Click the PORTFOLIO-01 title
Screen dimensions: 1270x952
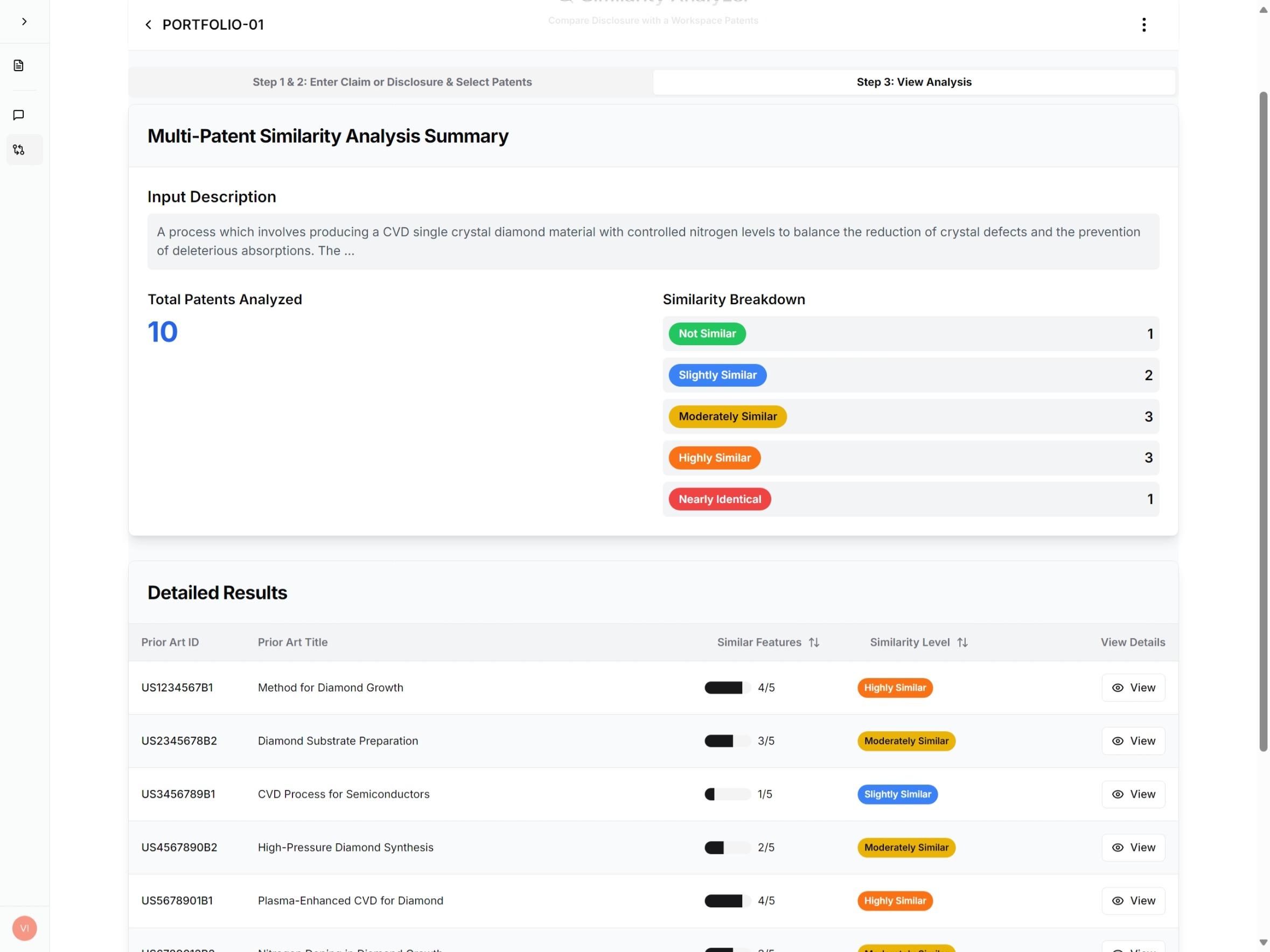(x=213, y=25)
